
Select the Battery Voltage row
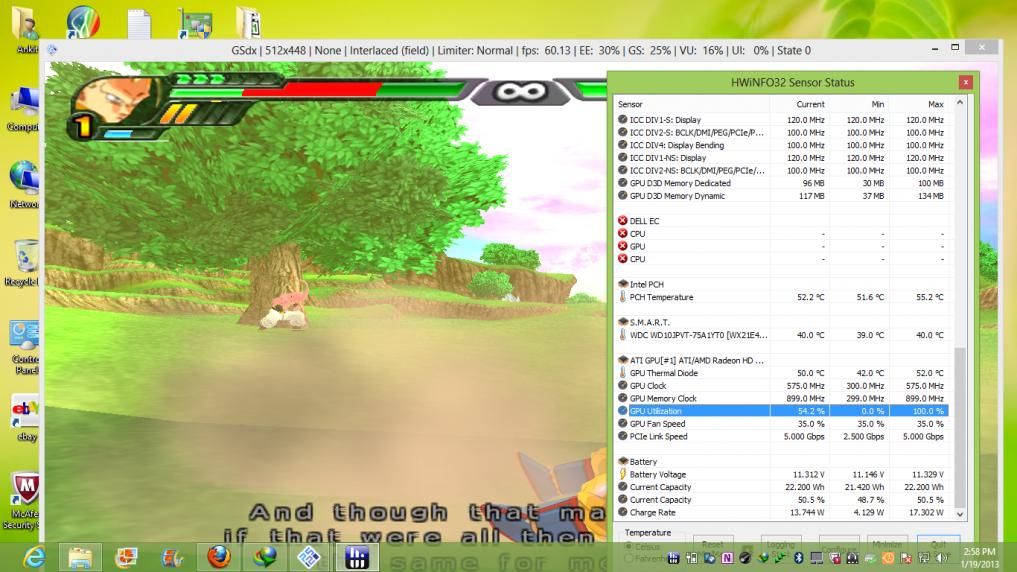coord(782,474)
